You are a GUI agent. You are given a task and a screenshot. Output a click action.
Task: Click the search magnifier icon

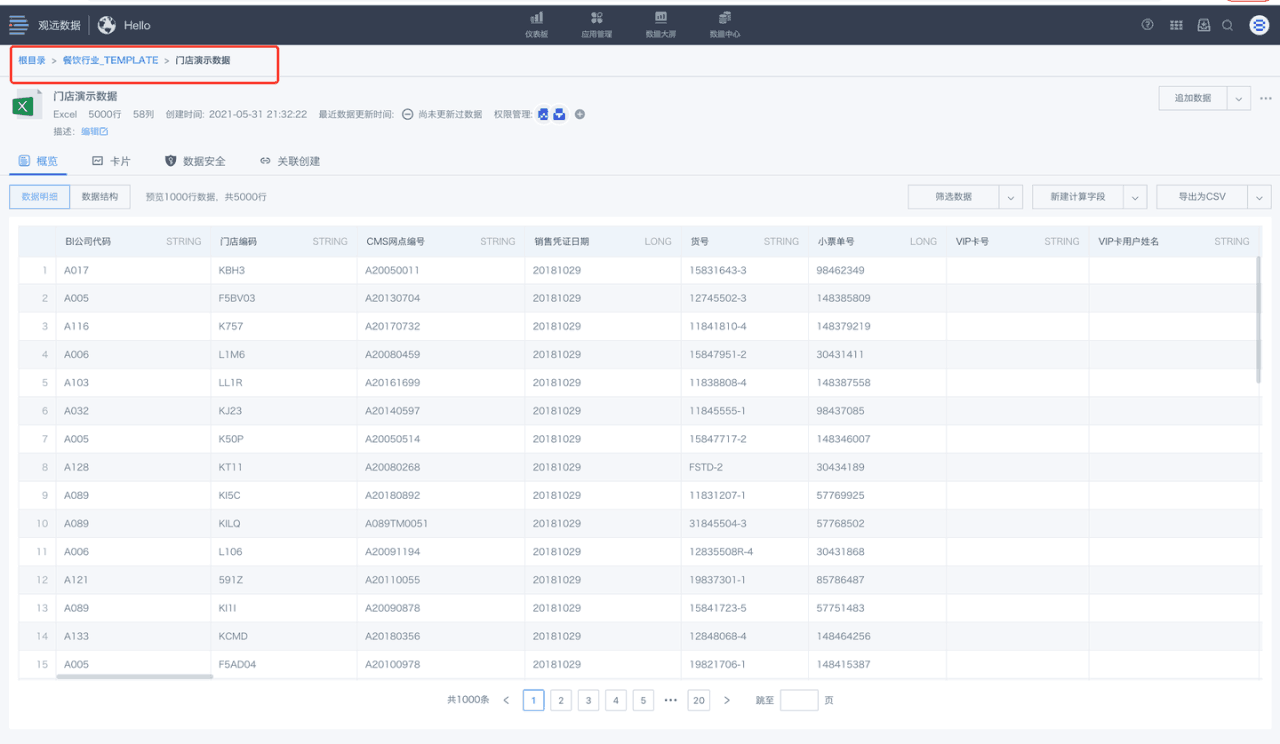1228,25
